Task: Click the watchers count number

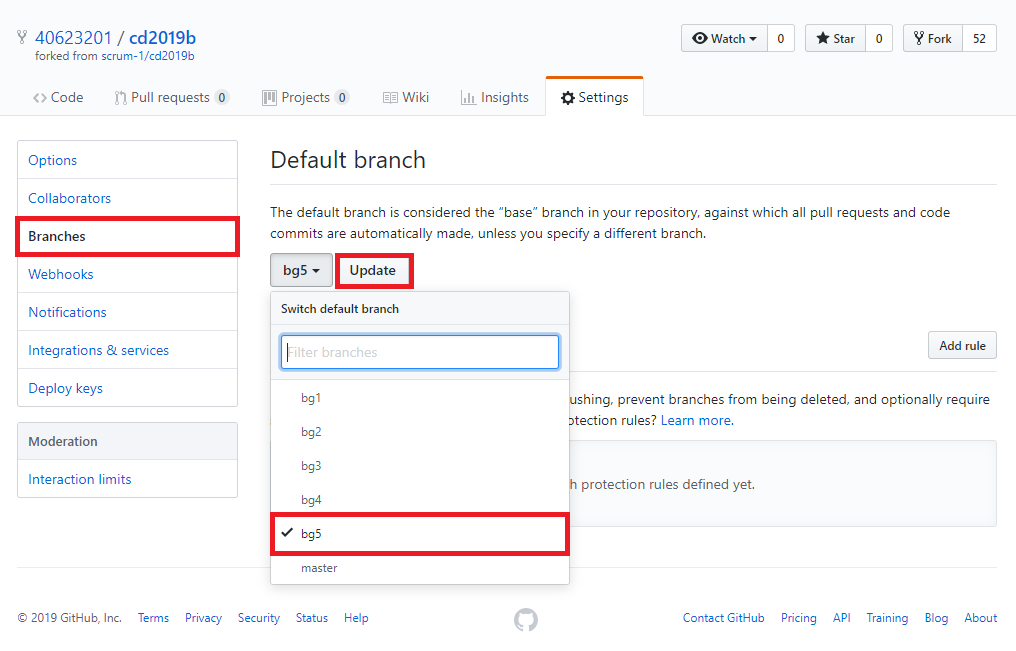Action: tap(781, 38)
